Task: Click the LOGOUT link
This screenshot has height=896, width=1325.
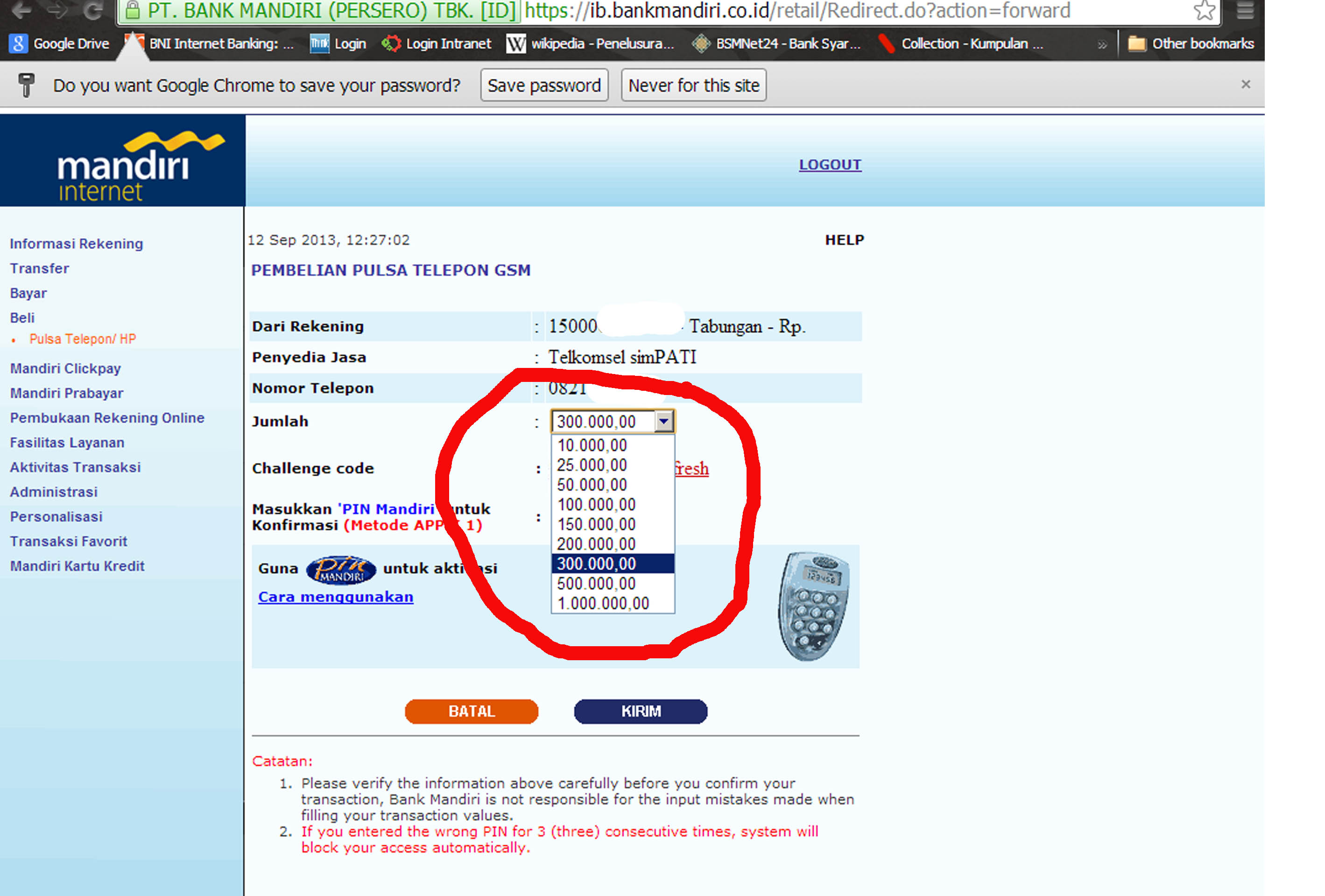Action: click(x=830, y=164)
